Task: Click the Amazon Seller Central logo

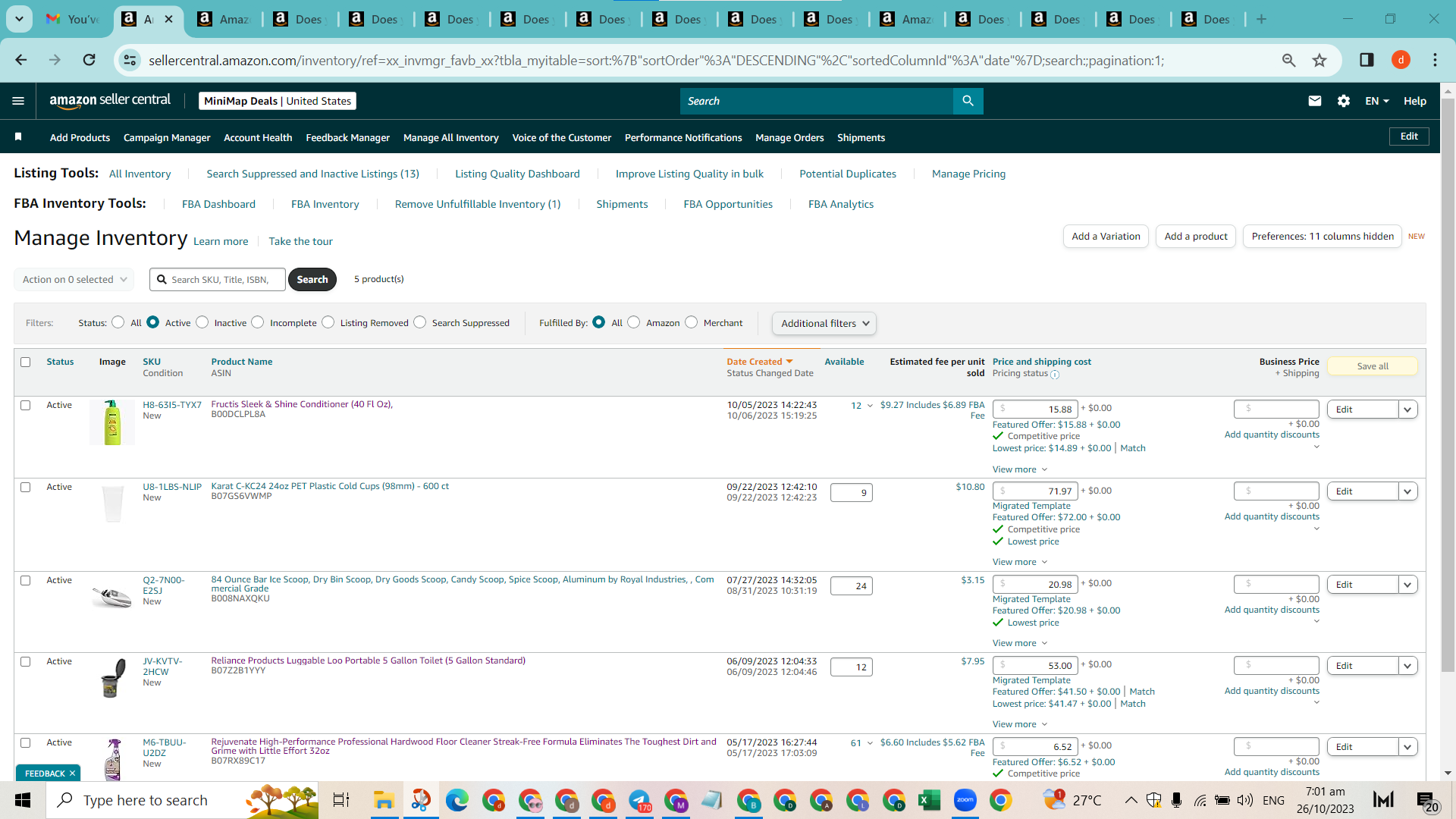Action: [110, 101]
